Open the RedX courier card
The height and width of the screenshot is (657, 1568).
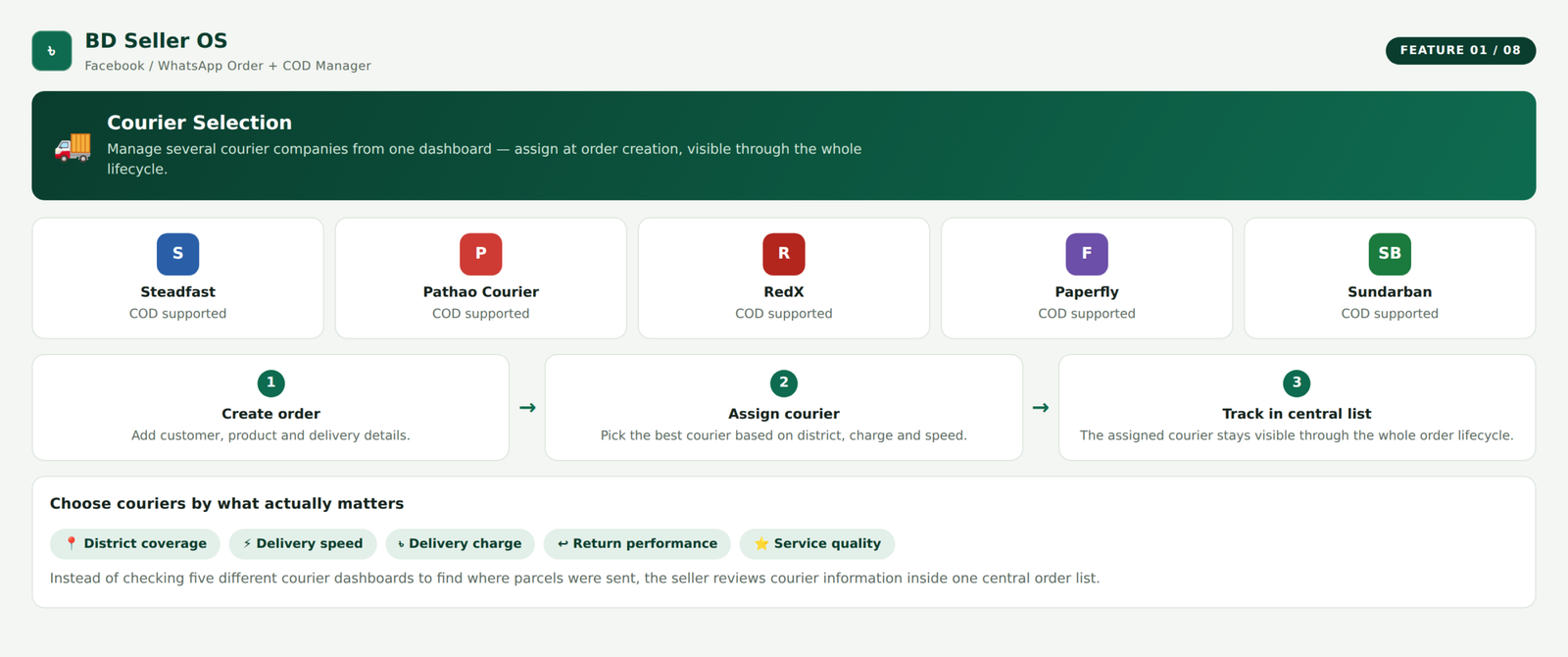(x=784, y=278)
